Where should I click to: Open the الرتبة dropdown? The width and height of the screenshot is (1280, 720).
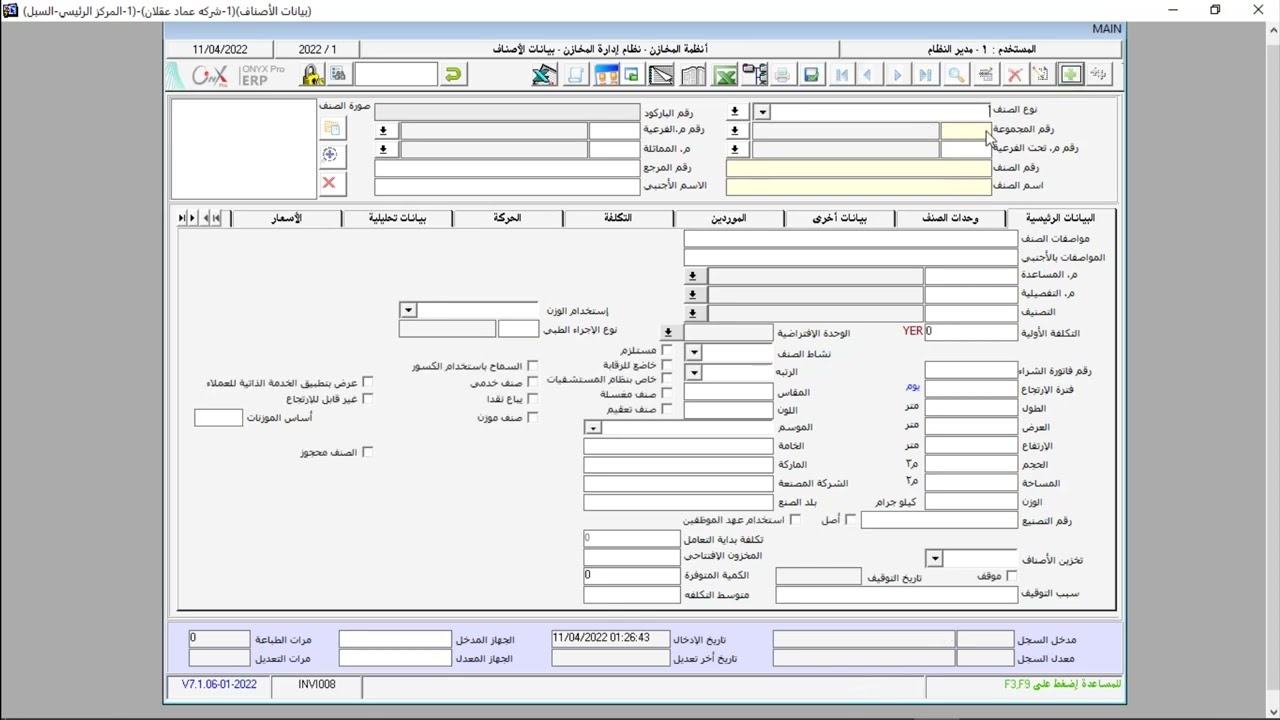pos(693,373)
